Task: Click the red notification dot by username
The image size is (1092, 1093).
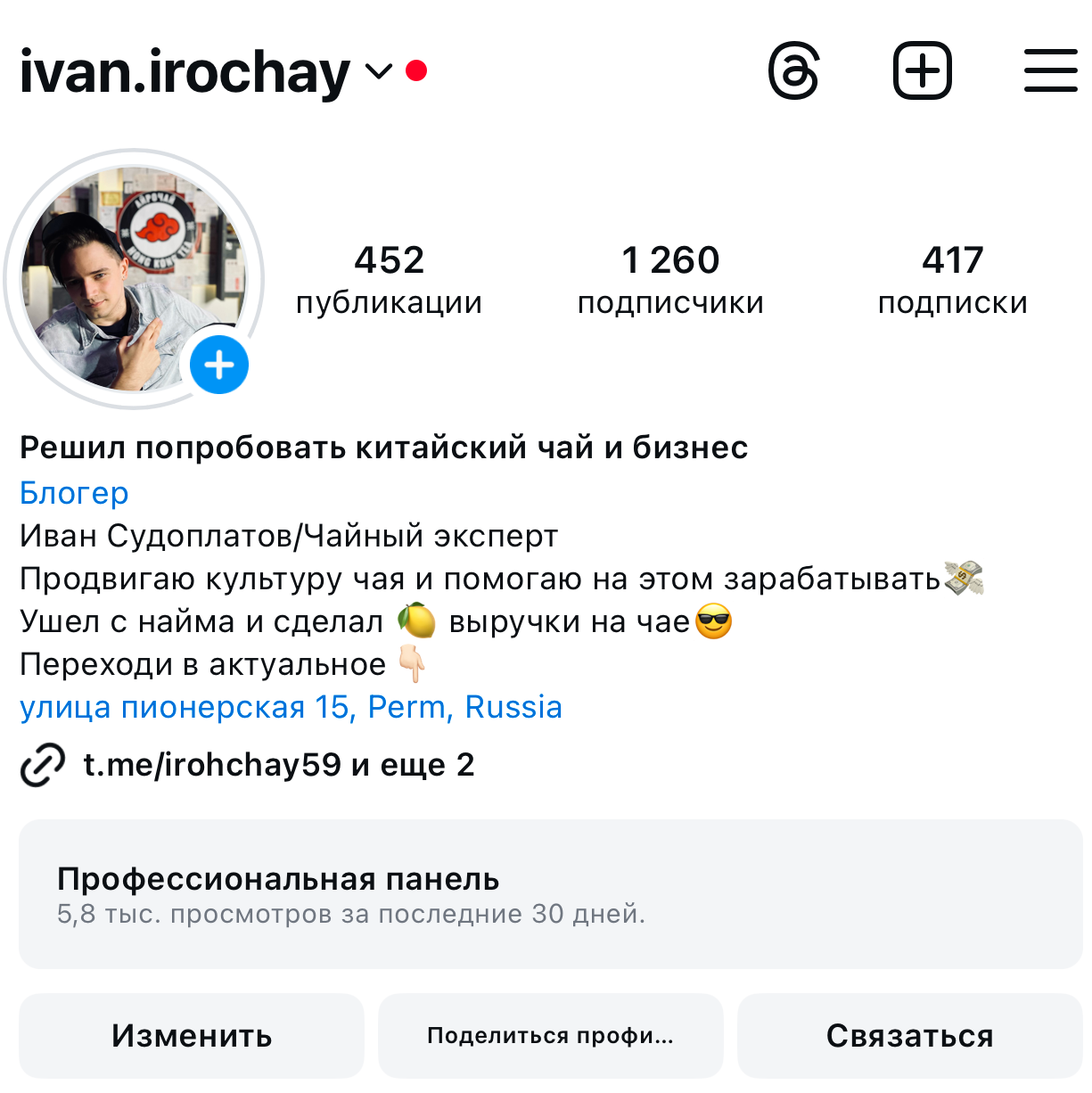Action: click(415, 70)
